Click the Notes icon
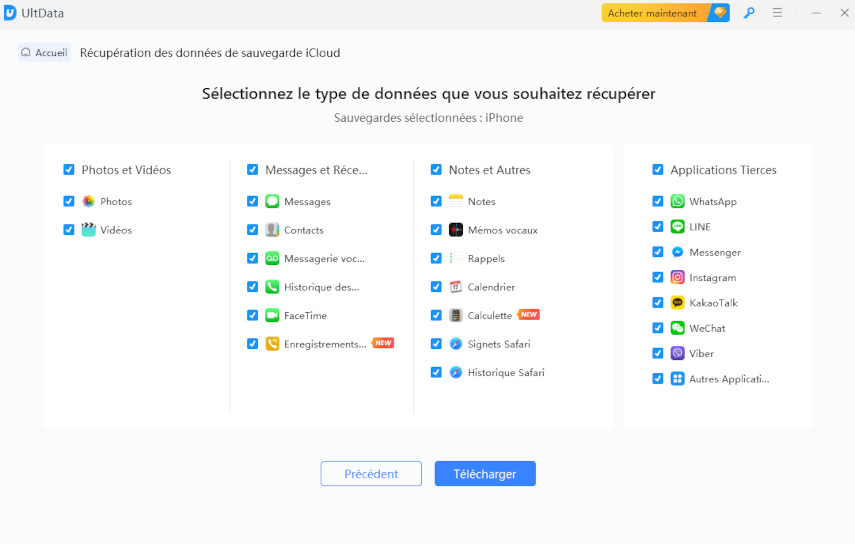The height and width of the screenshot is (544, 855). (456, 201)
